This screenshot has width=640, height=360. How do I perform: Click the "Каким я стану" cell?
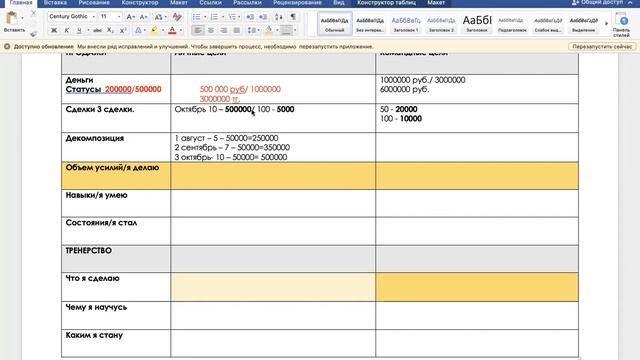116,343
